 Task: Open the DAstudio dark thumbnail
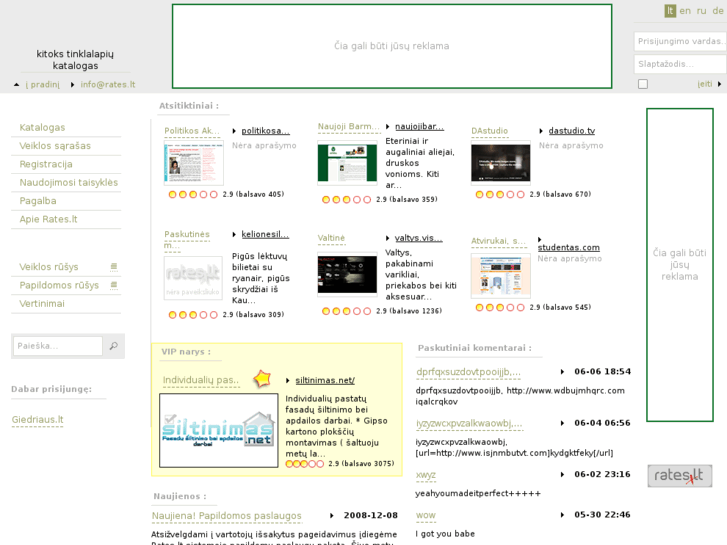click(x=501, y=163)
